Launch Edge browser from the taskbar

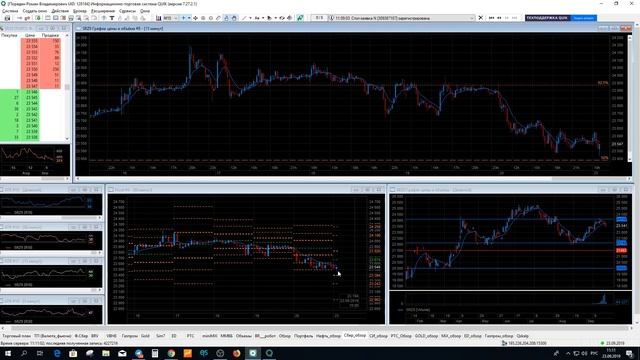(x=57, y=353)
